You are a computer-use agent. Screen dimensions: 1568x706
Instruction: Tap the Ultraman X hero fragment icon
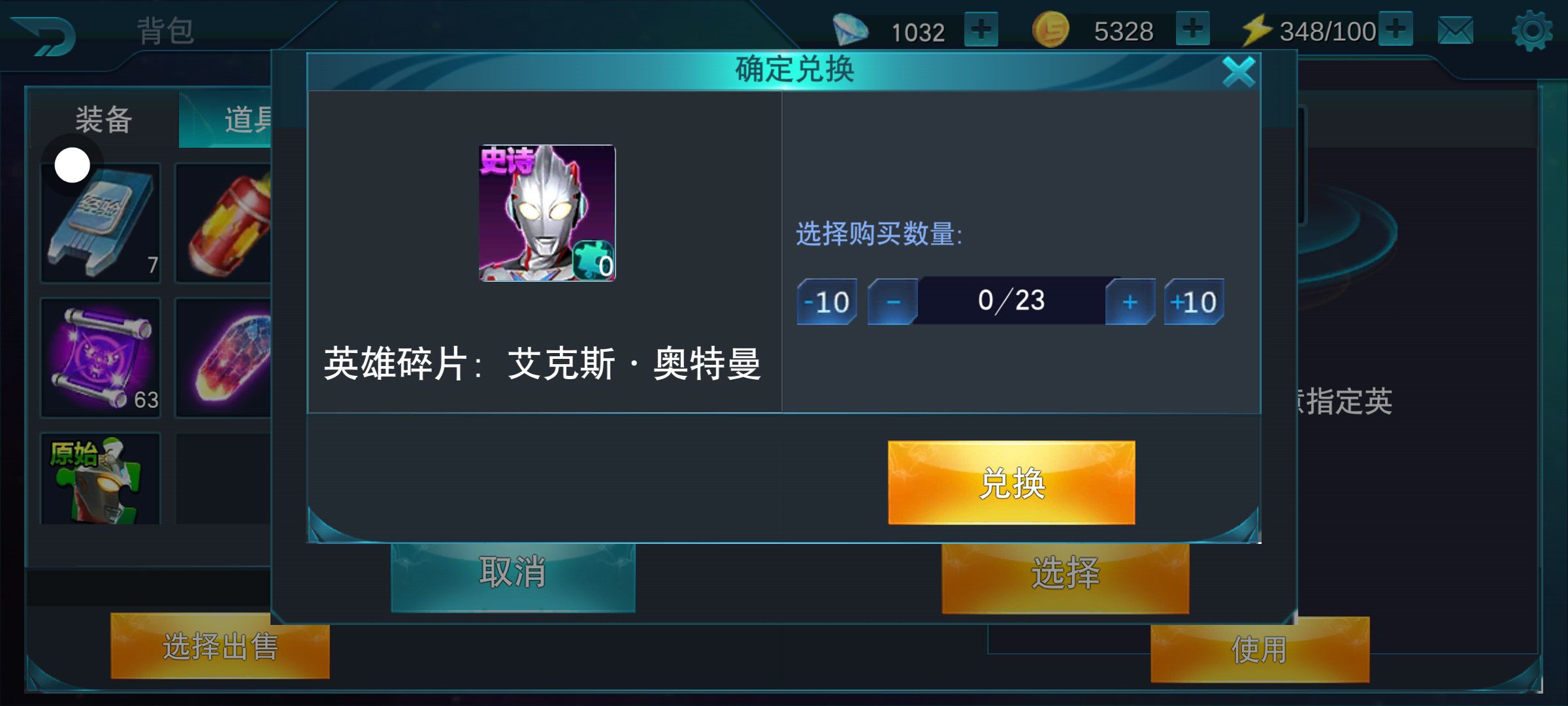tap(547, 213)
